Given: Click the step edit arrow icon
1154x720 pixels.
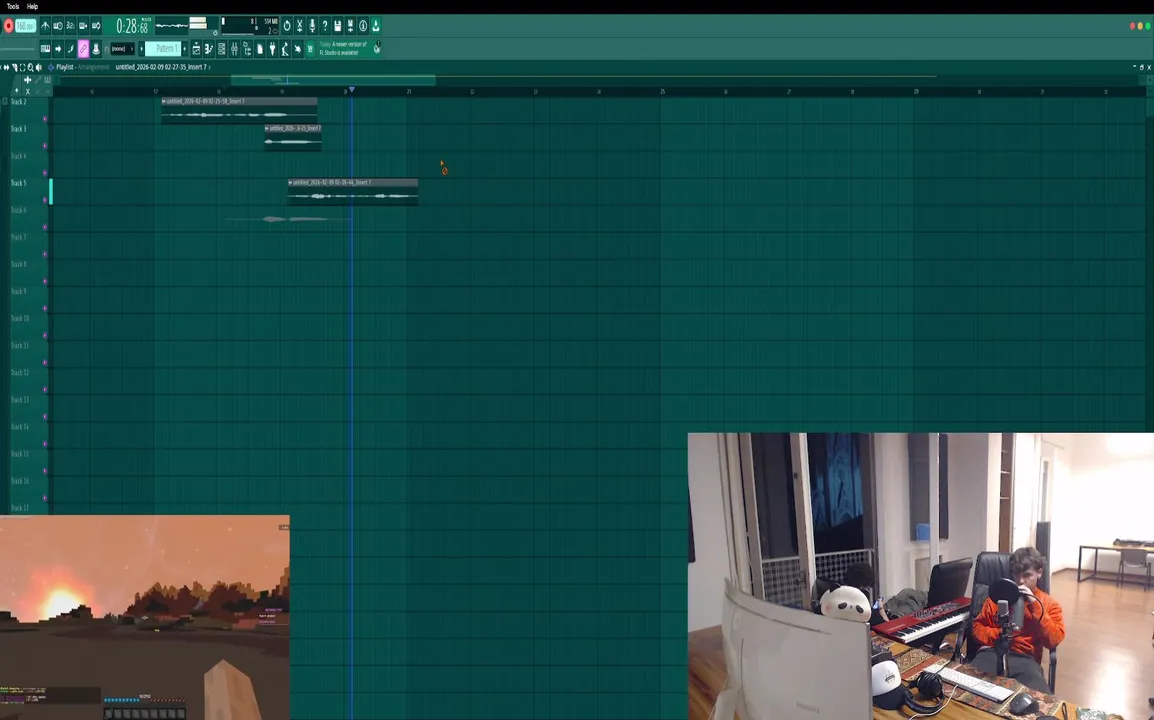Looking at the screenshot, I should tap(58, 49).
